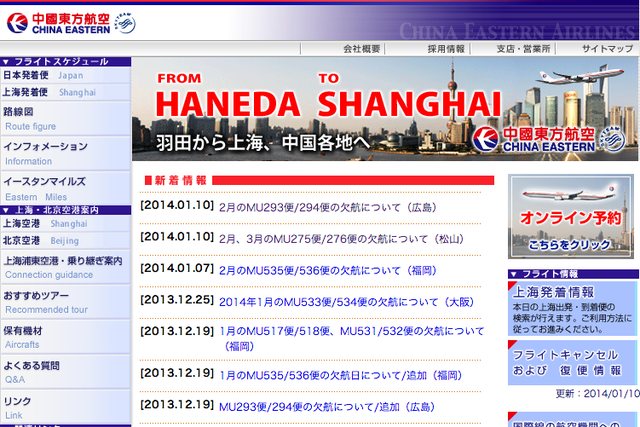640x427 pixels.
Task: Click the SkyTeam emblem beside the header logo
Action: (x=125, y=23)
